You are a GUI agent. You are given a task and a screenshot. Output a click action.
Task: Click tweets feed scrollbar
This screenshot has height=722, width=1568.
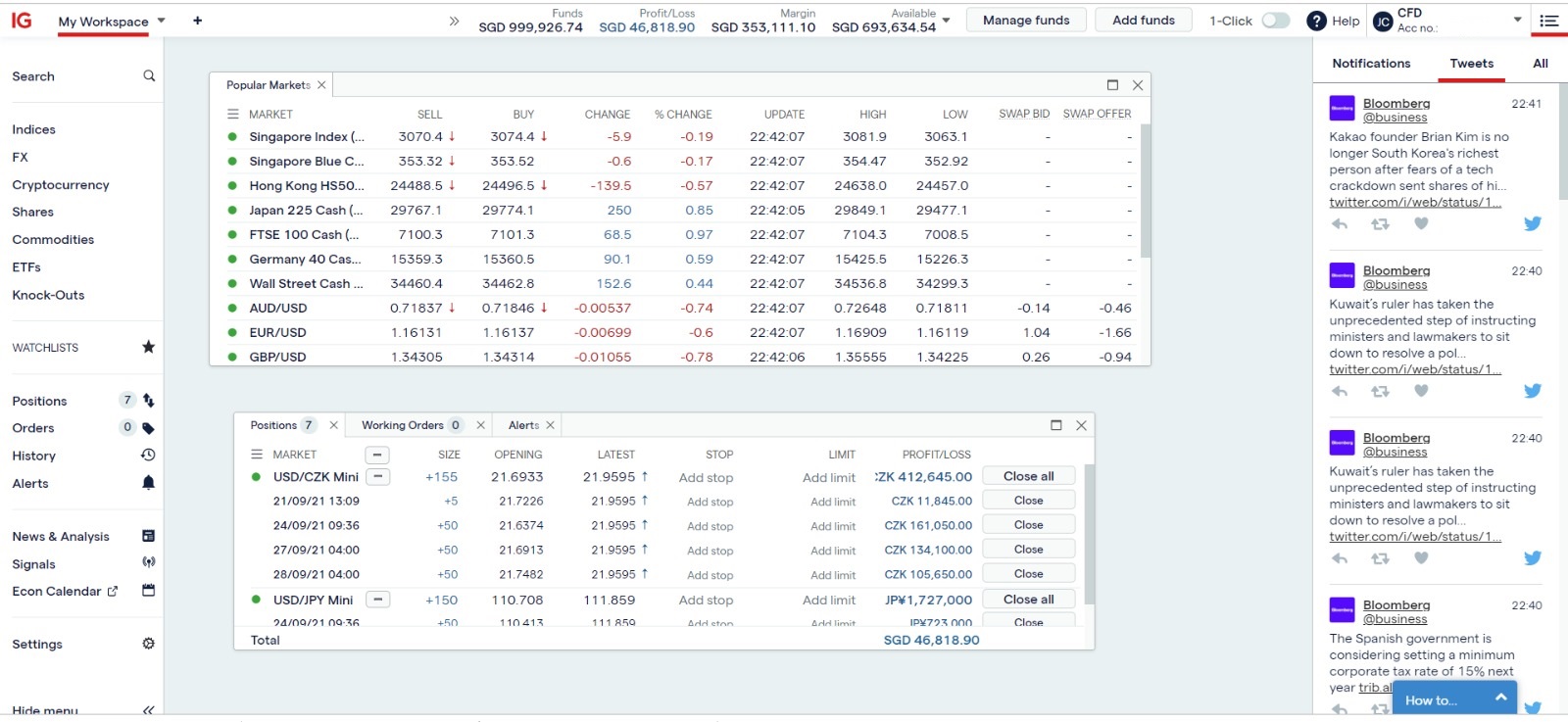coord(1562,142)
